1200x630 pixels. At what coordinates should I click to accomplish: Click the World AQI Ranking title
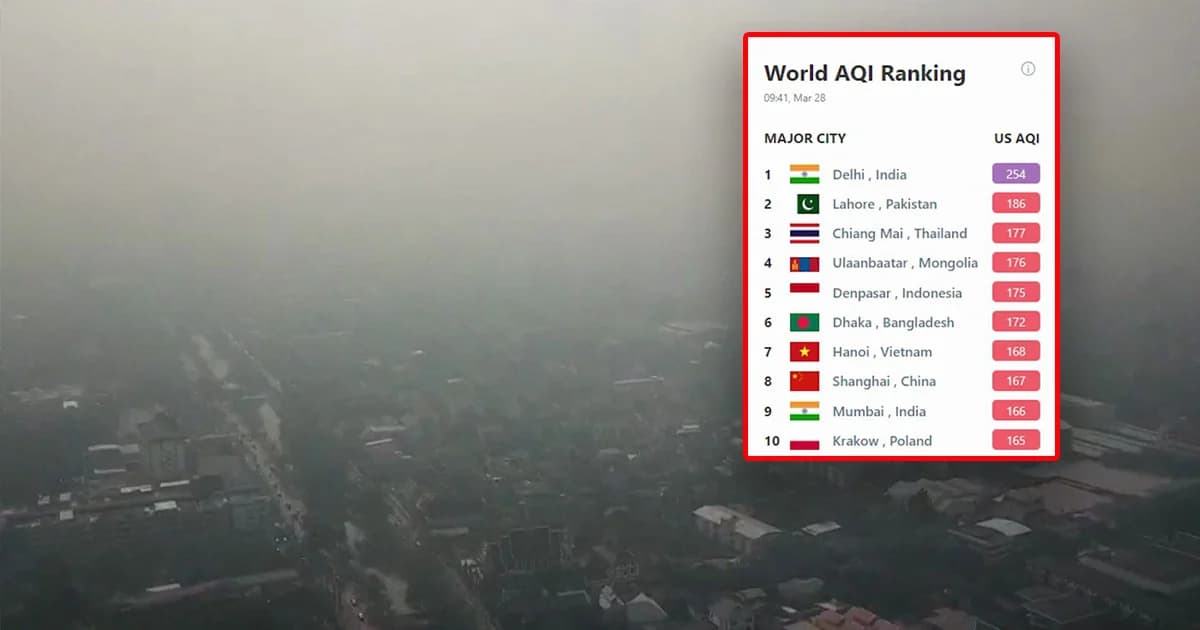click(x=865, y=73)
